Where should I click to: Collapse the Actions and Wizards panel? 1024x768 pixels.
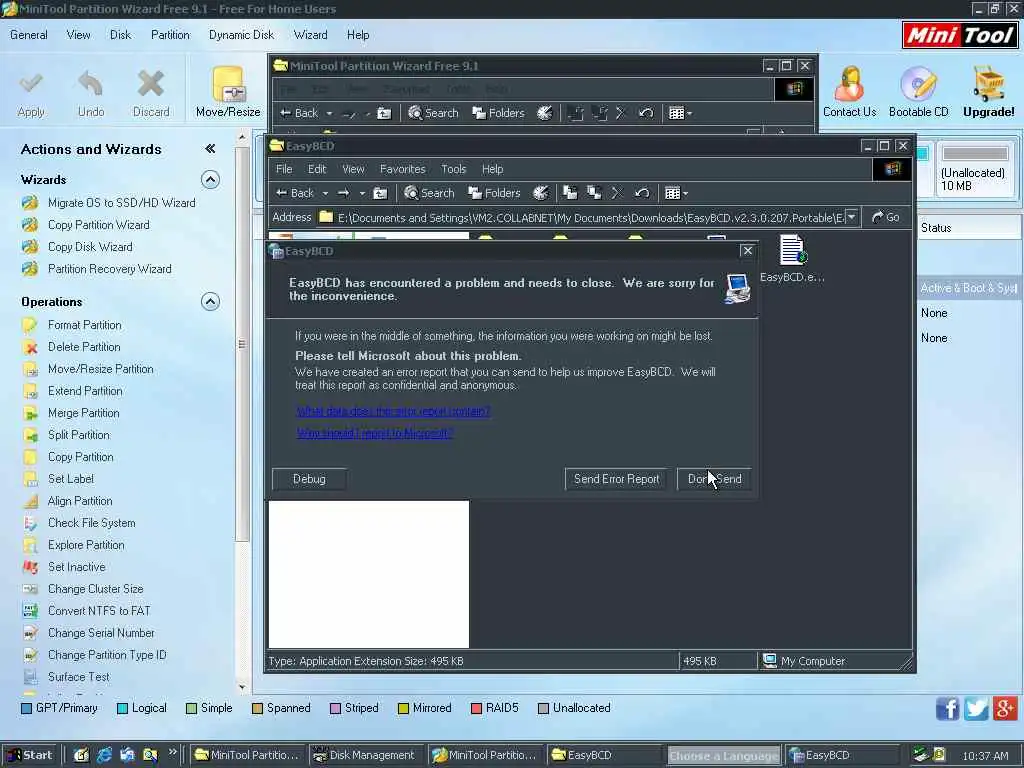(210, 149)
